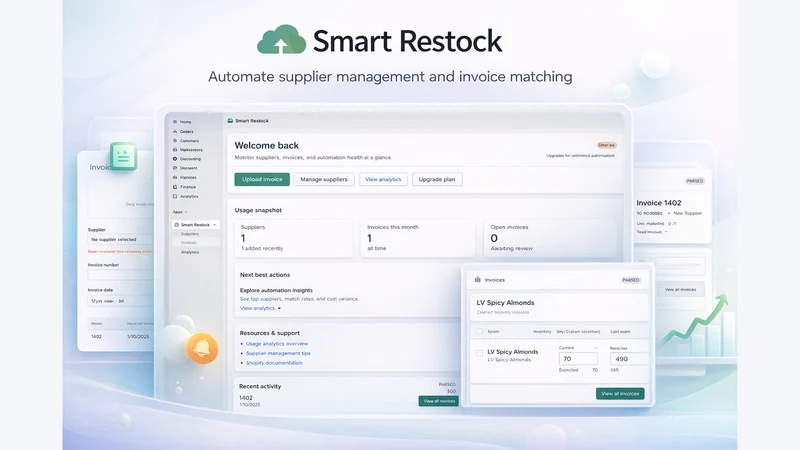Open the Usage analytics overview link
800x450 pixels.
click(x=277, y=344)
